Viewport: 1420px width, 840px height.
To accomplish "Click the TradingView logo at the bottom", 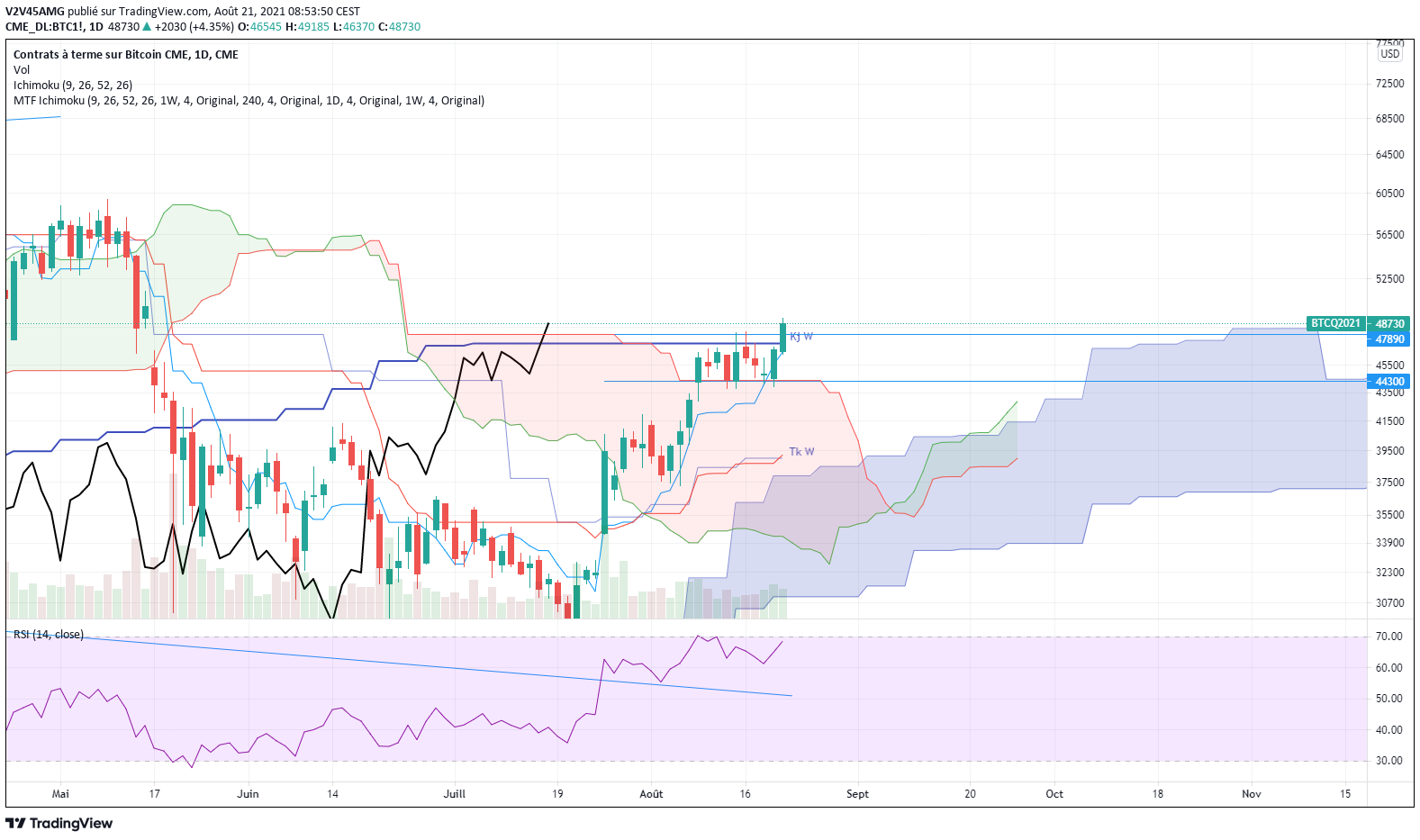I will point(59,823).
